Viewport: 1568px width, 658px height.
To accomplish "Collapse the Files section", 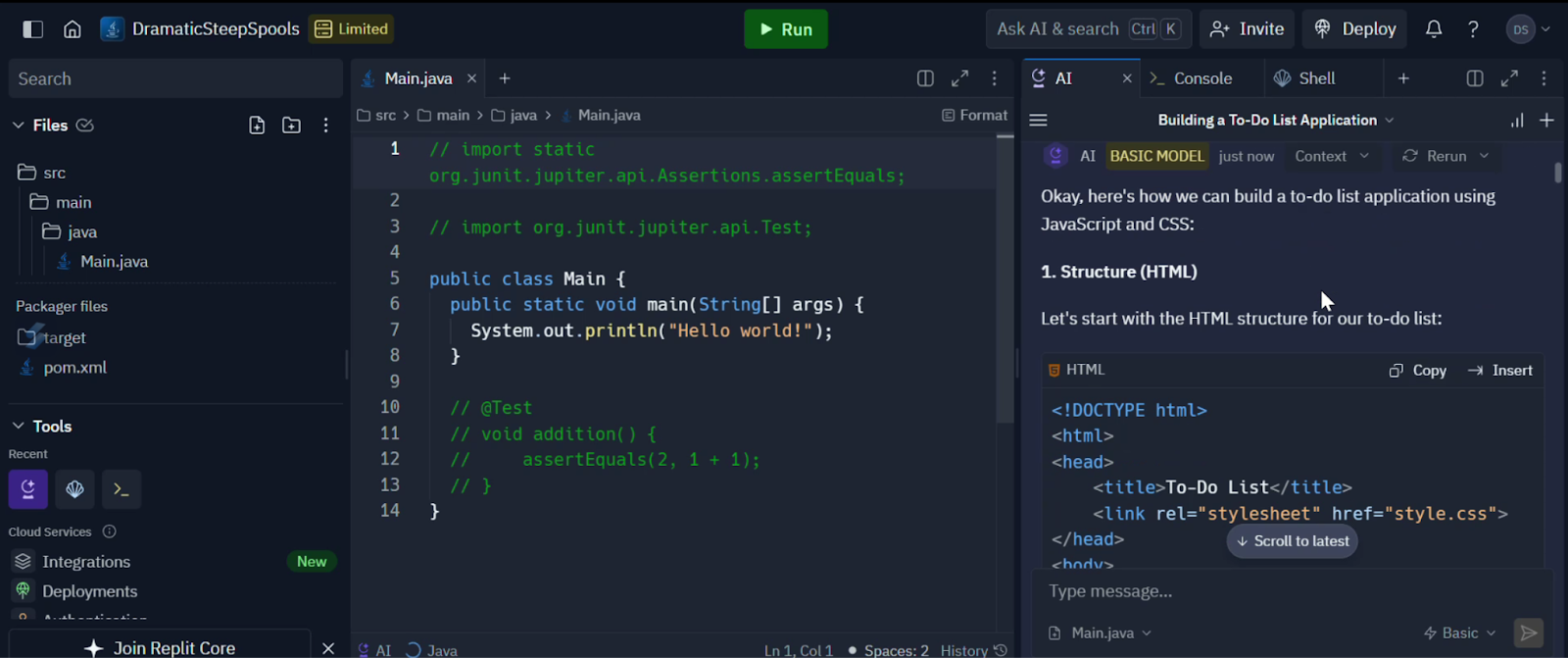I will (18, 126).
